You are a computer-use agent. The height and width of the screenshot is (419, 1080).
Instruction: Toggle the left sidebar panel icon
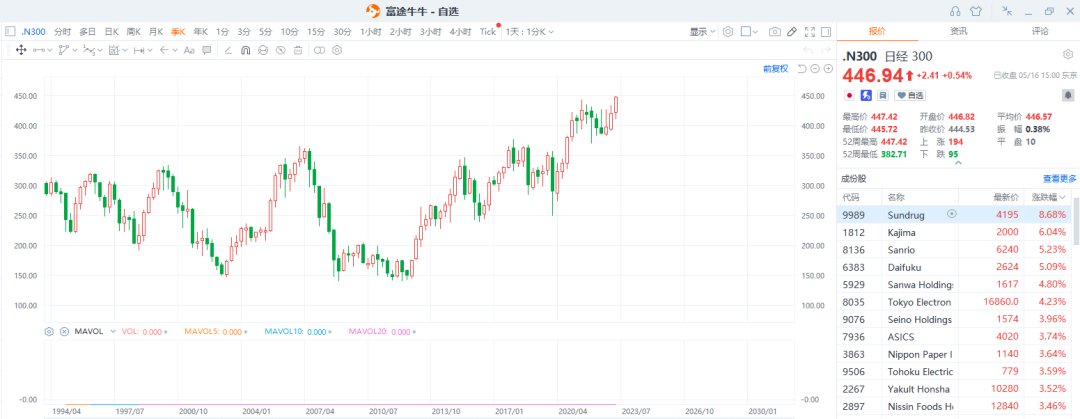point(10,31)
